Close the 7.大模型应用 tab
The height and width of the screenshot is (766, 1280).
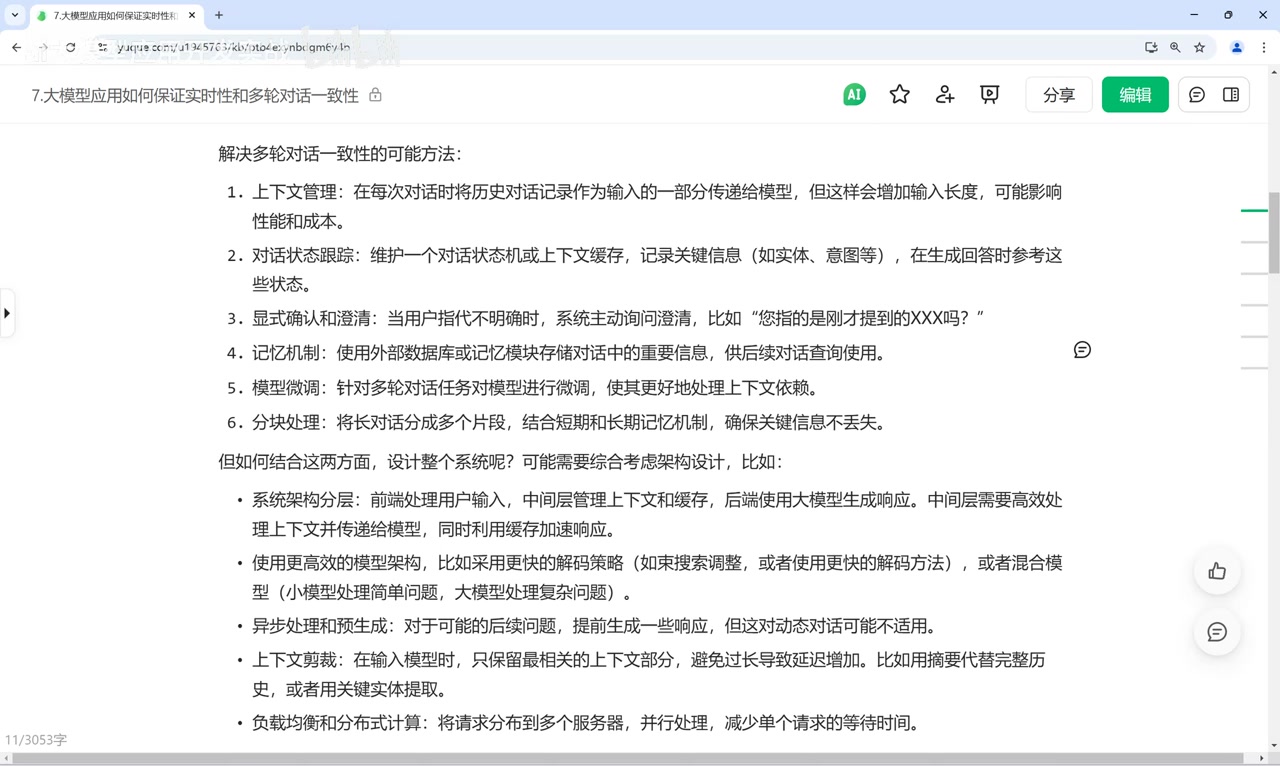192,16
